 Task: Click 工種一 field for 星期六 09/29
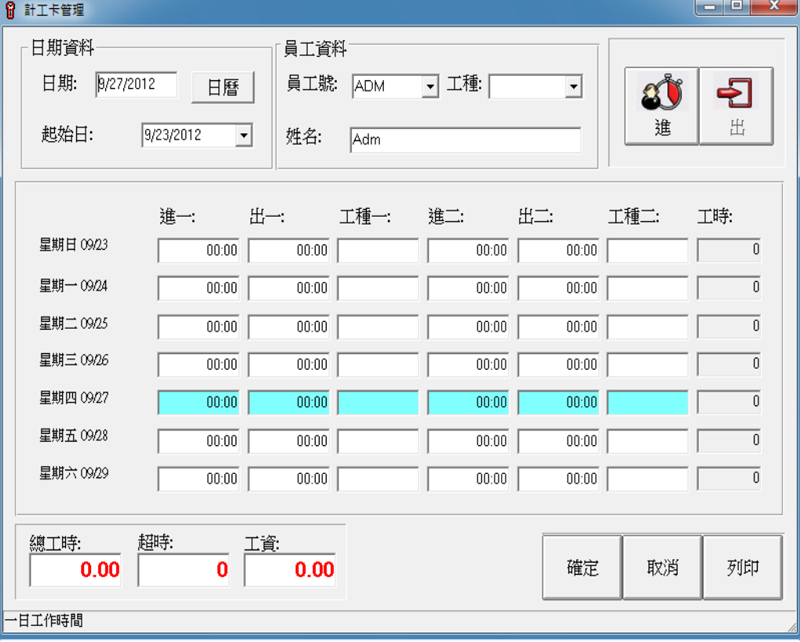378,479
